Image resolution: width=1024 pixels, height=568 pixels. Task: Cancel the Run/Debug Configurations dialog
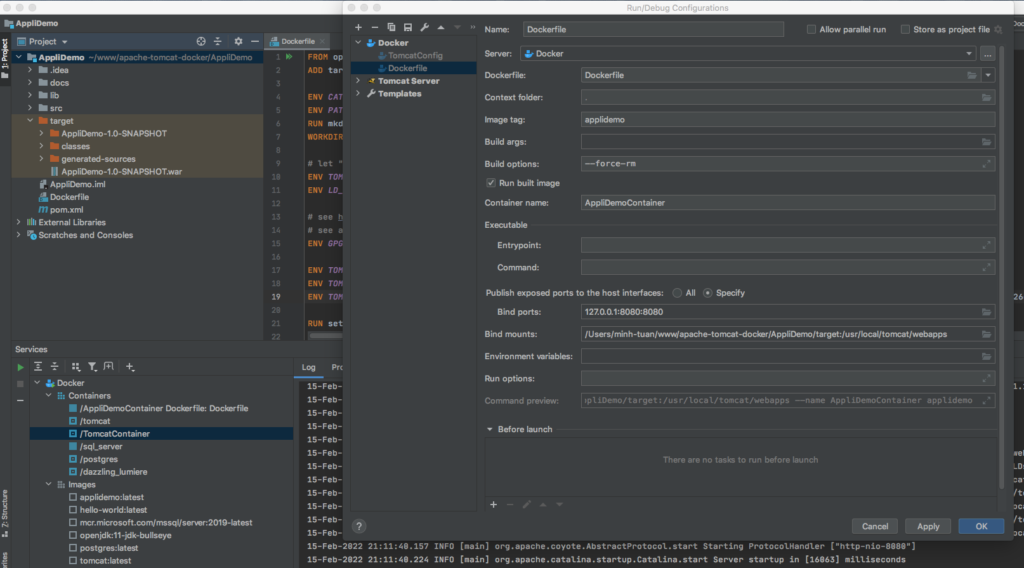(x=875, y=526)
